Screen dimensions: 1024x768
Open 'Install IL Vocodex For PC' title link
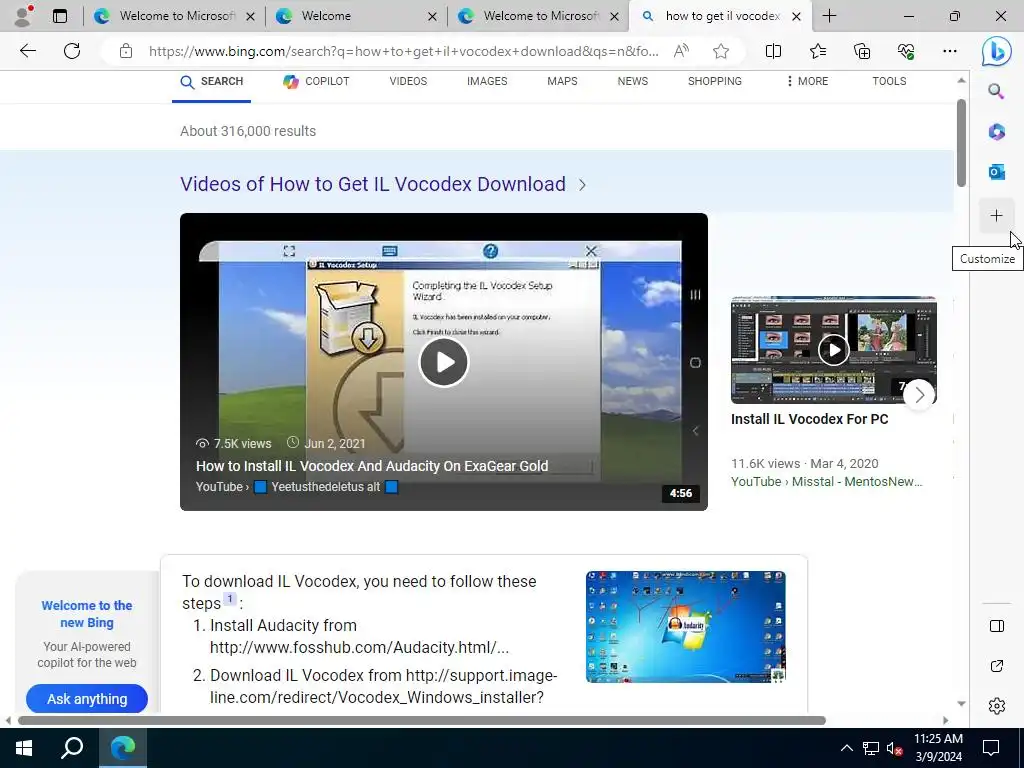click(809, 419)
